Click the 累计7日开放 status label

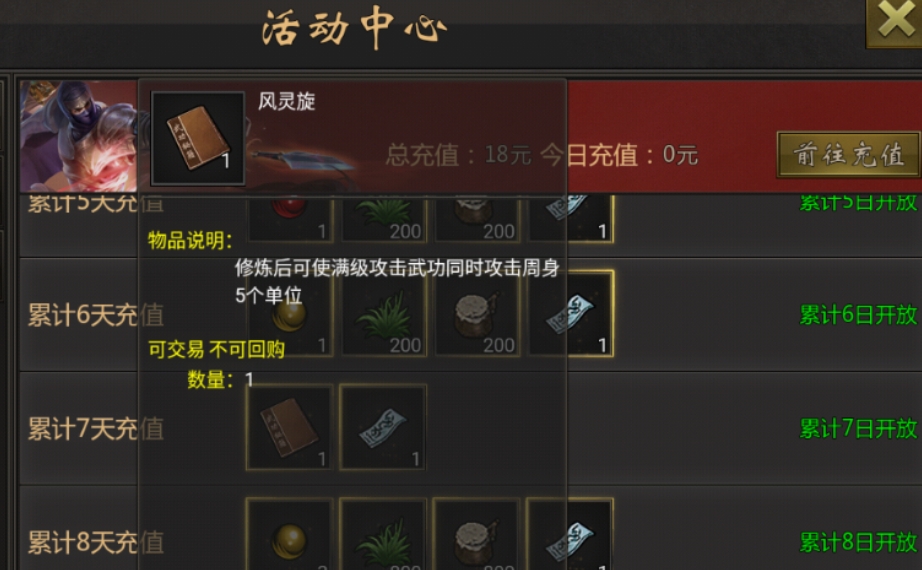click(x=858, y=429)
